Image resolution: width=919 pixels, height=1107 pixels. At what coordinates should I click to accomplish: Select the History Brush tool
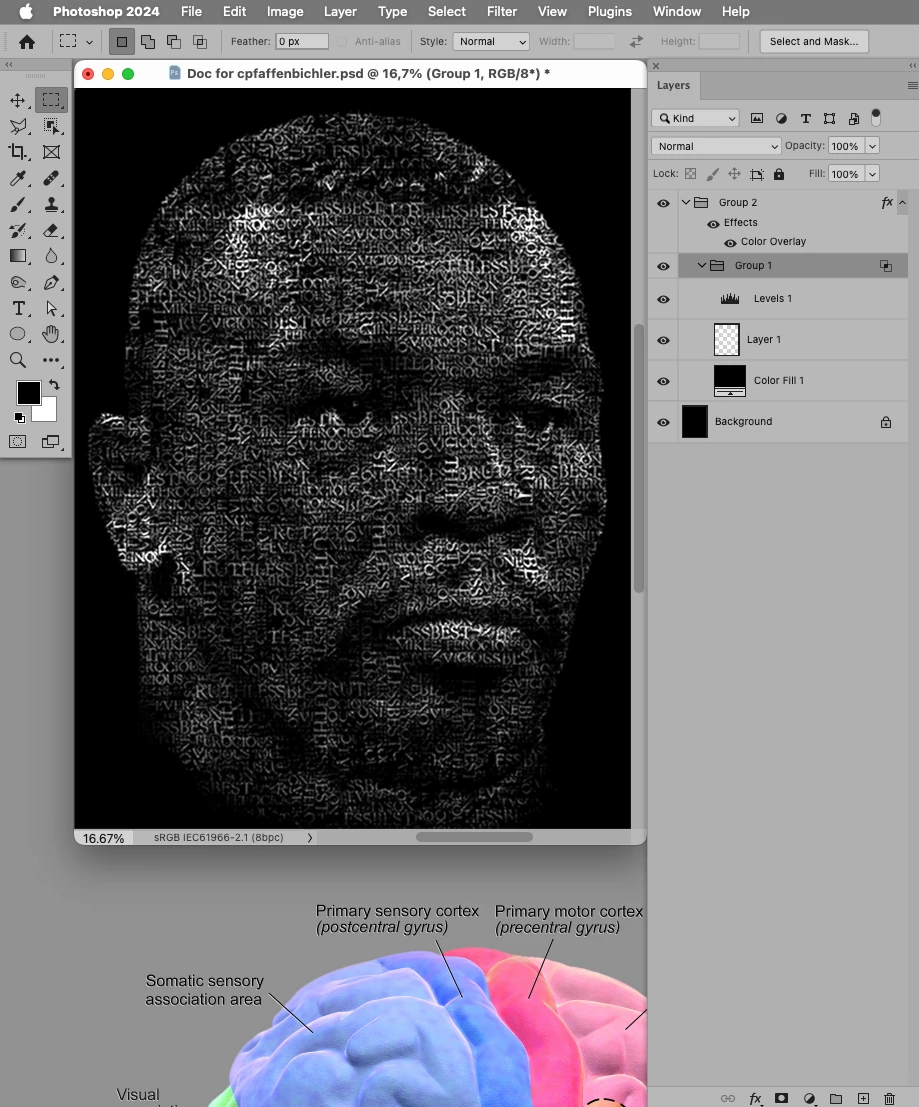tap(18, 230)
